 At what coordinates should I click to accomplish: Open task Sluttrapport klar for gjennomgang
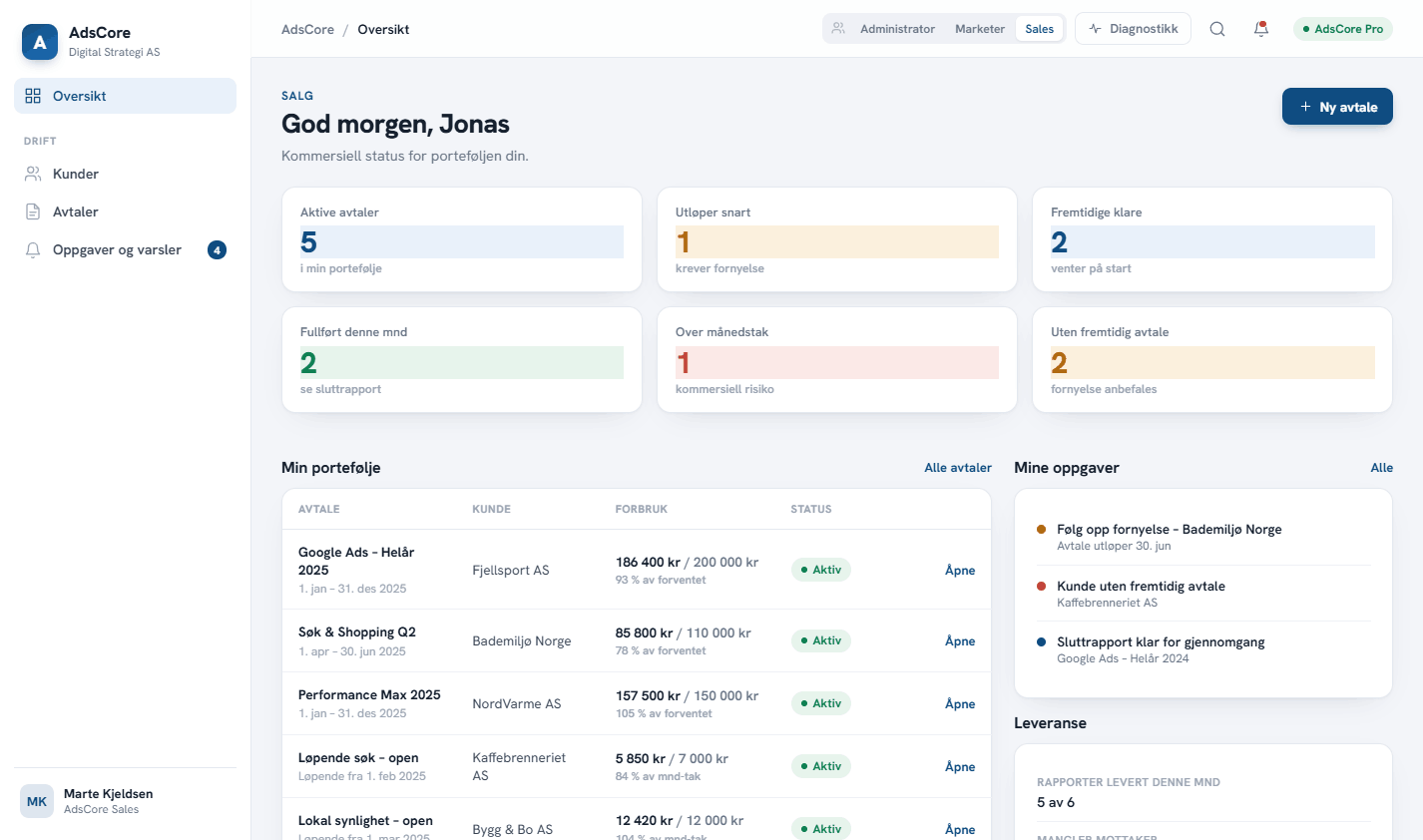tap(1203, 649)
